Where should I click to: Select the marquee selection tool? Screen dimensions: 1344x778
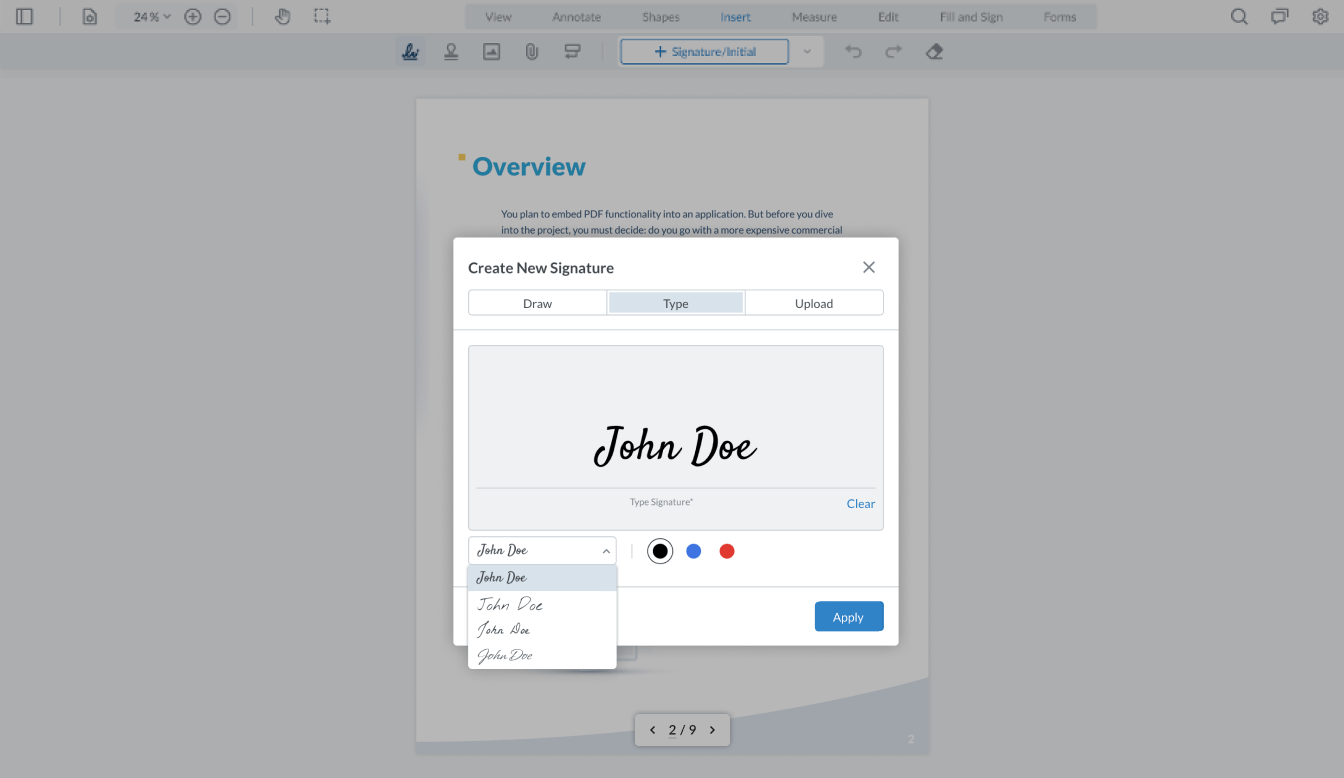[321, 16]
